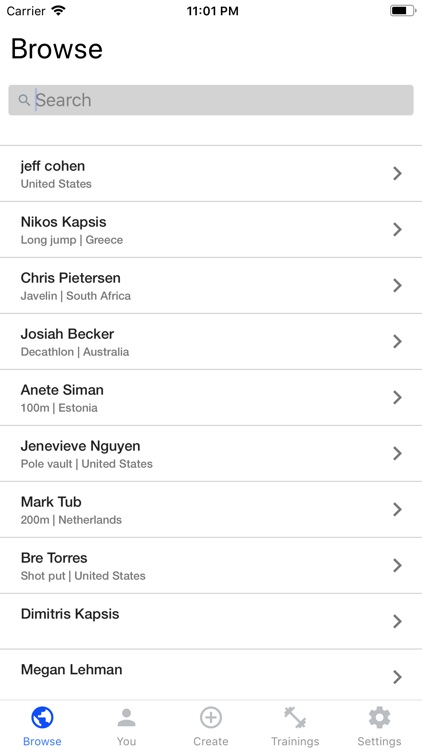Image resolution: width=422 pixels, height=750 pixels.
Task: Tap chevron next to Mark Tub
Action: (x=397, y=509)
